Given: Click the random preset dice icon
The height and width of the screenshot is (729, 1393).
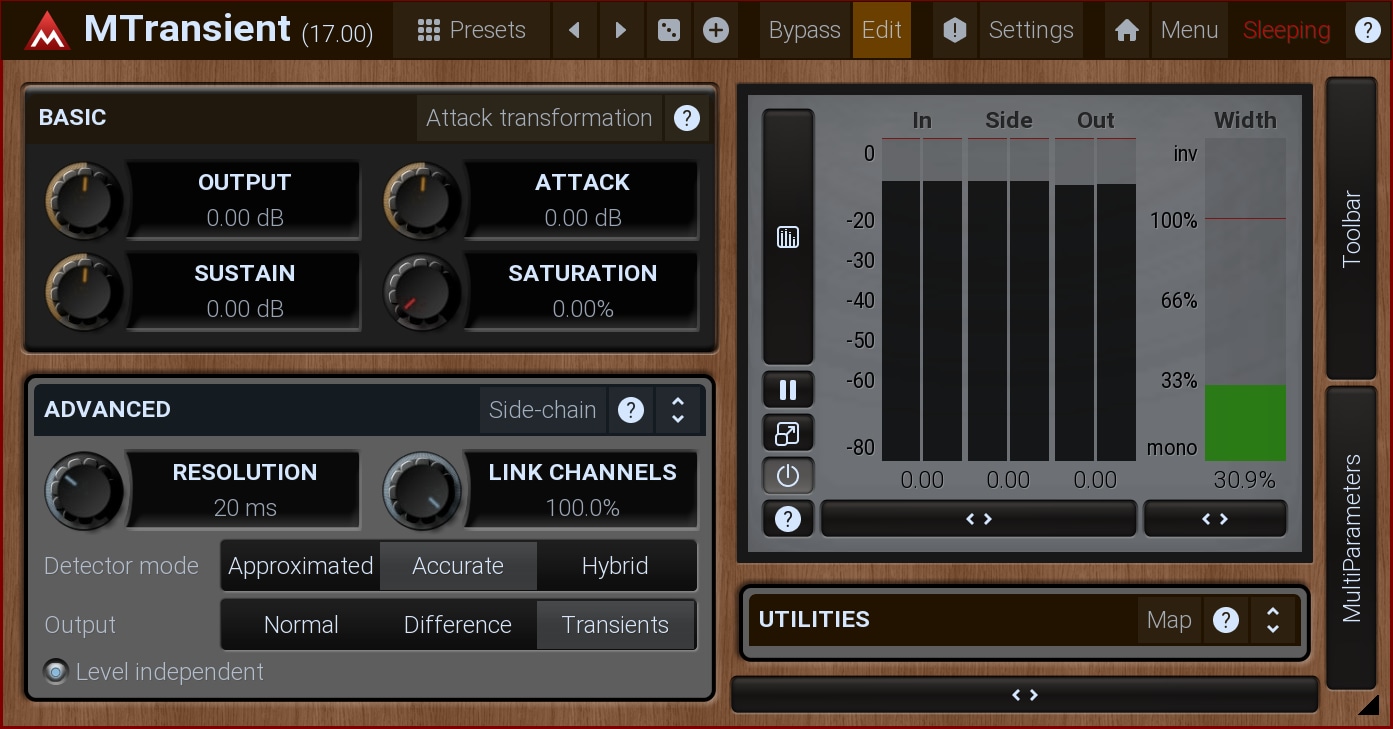Looking at the screenshot, I should (666, 30).
